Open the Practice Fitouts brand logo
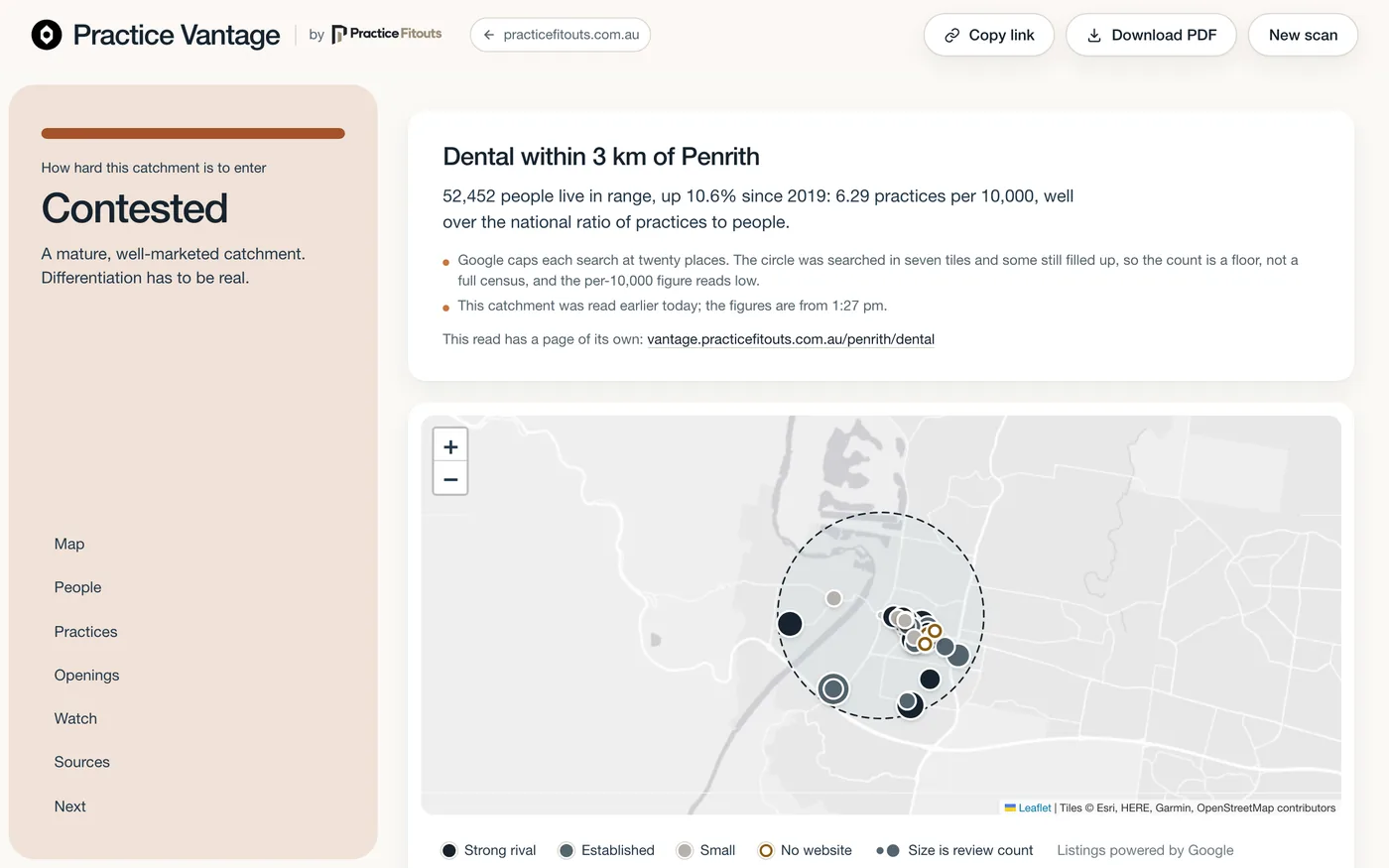 coord(386,34)
